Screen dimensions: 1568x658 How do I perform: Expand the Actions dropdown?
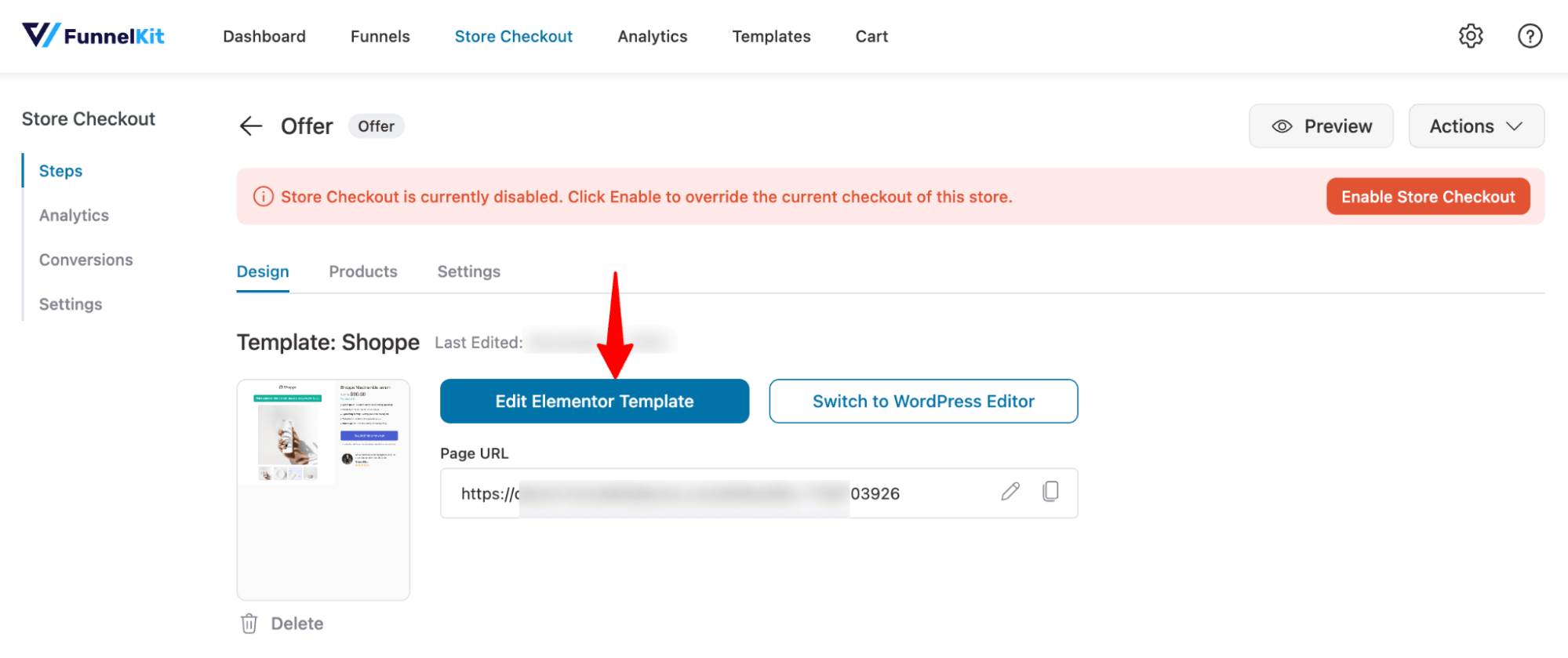point(1476,126)
